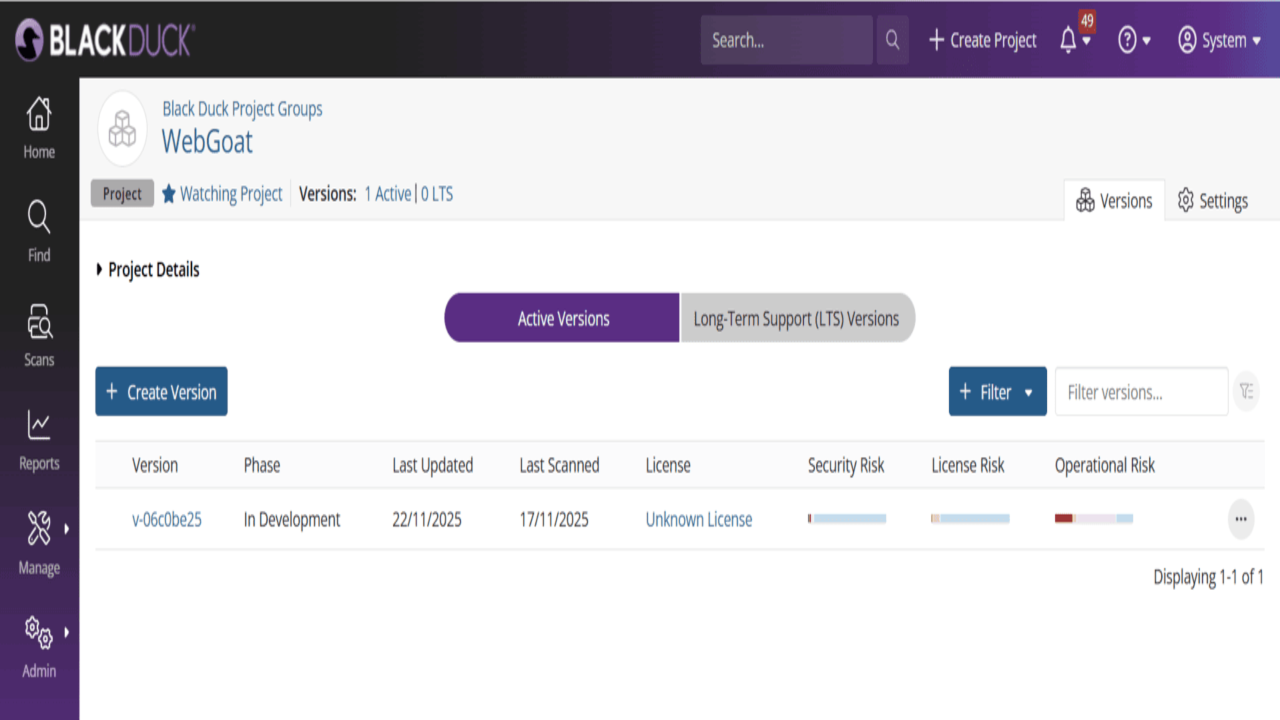
Task: Click the Create Version button
Action: tap(161, 391)
